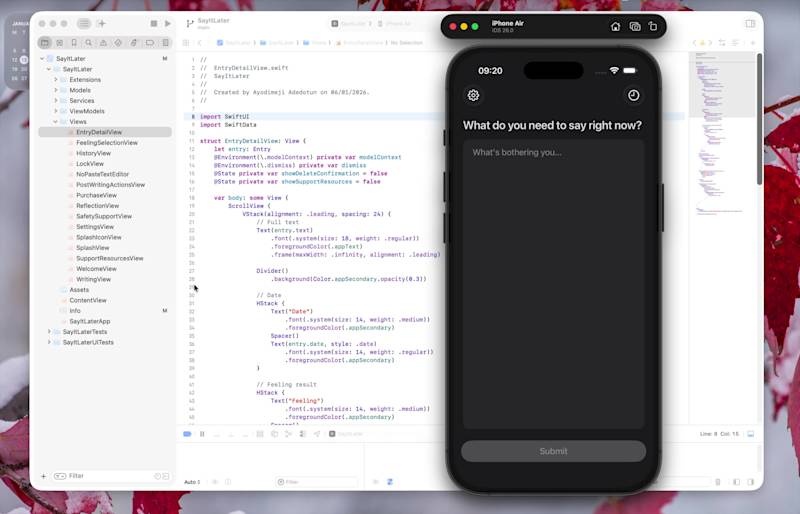Image resolution: width=800 pixels, height=514 pixels.
Task: Open WritingView file
Action: coord(93,279)
